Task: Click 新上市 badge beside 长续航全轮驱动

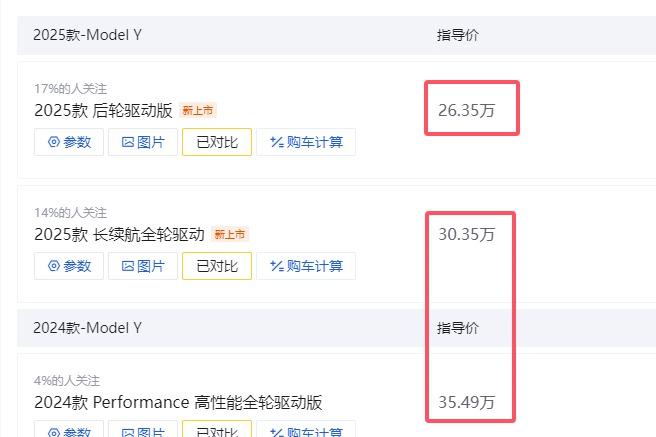Action: coord(230,234)
